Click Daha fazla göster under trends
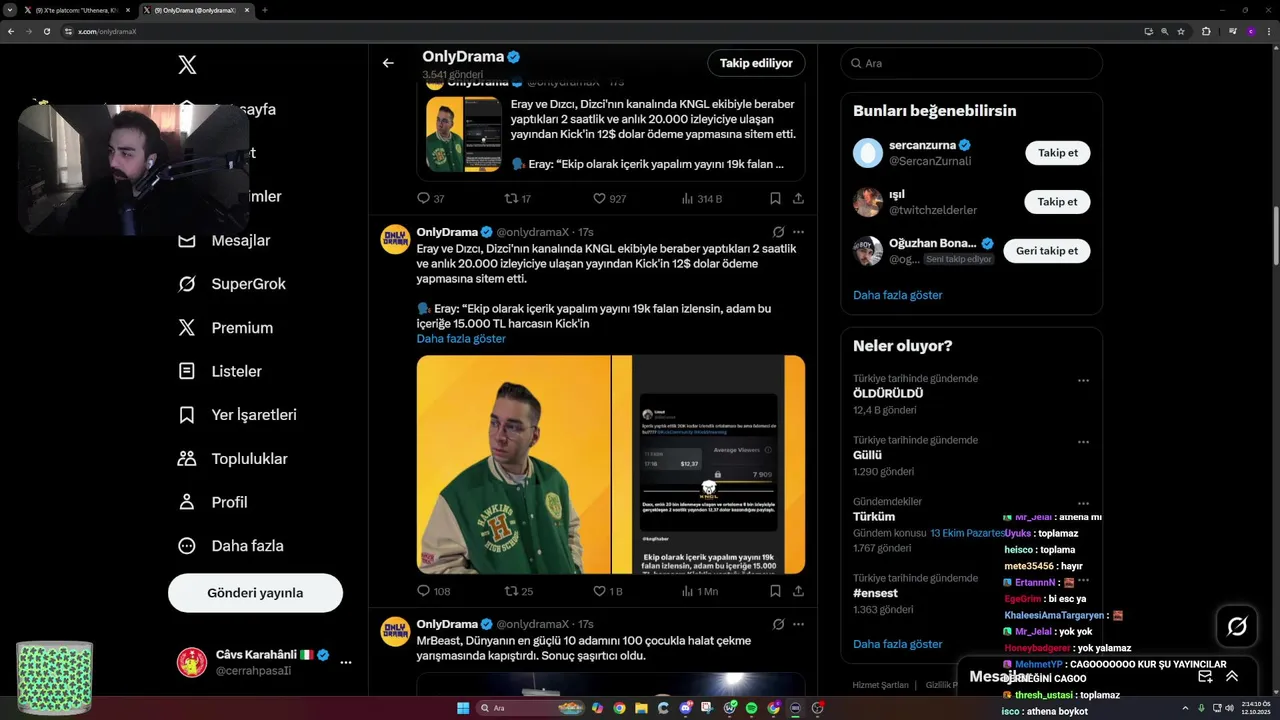Screen dimensions: 1280x720 tap(897, 644)
